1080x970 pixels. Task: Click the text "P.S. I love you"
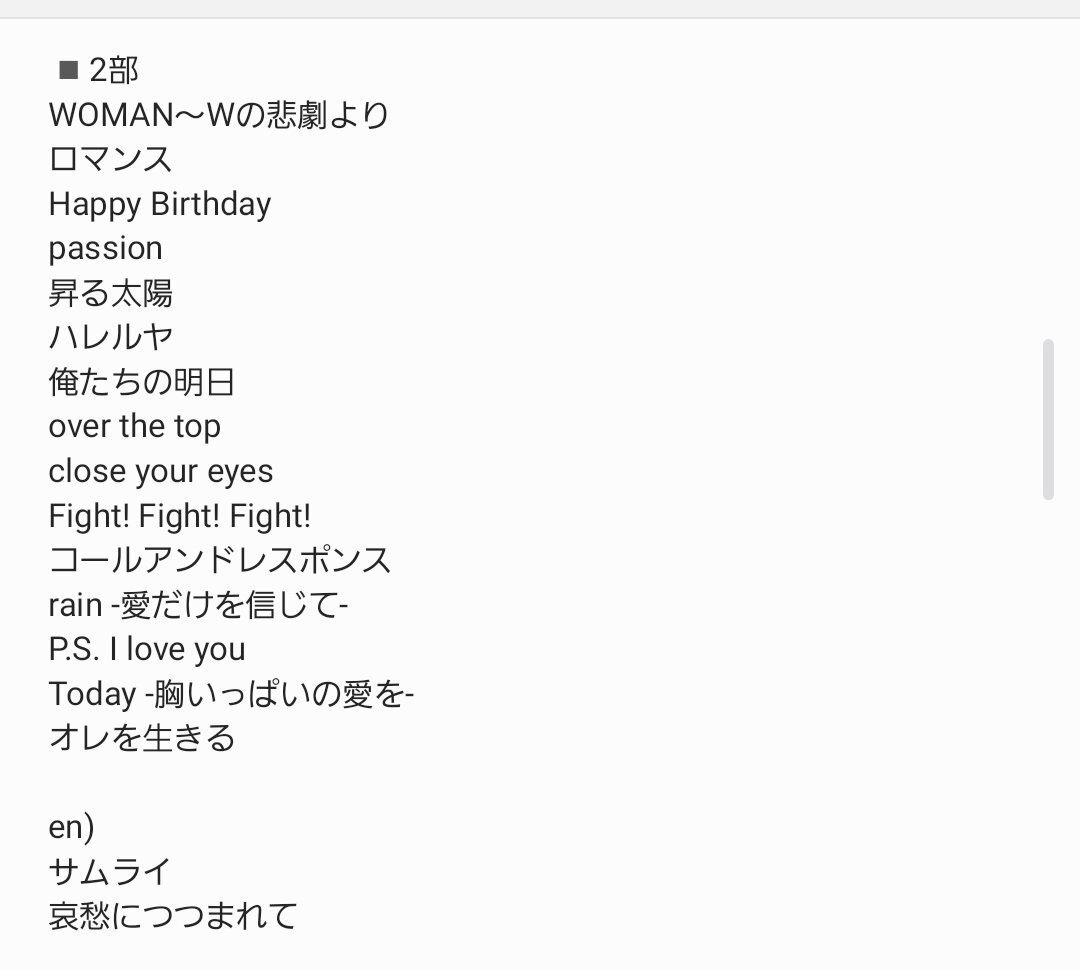tap(147, 650)
